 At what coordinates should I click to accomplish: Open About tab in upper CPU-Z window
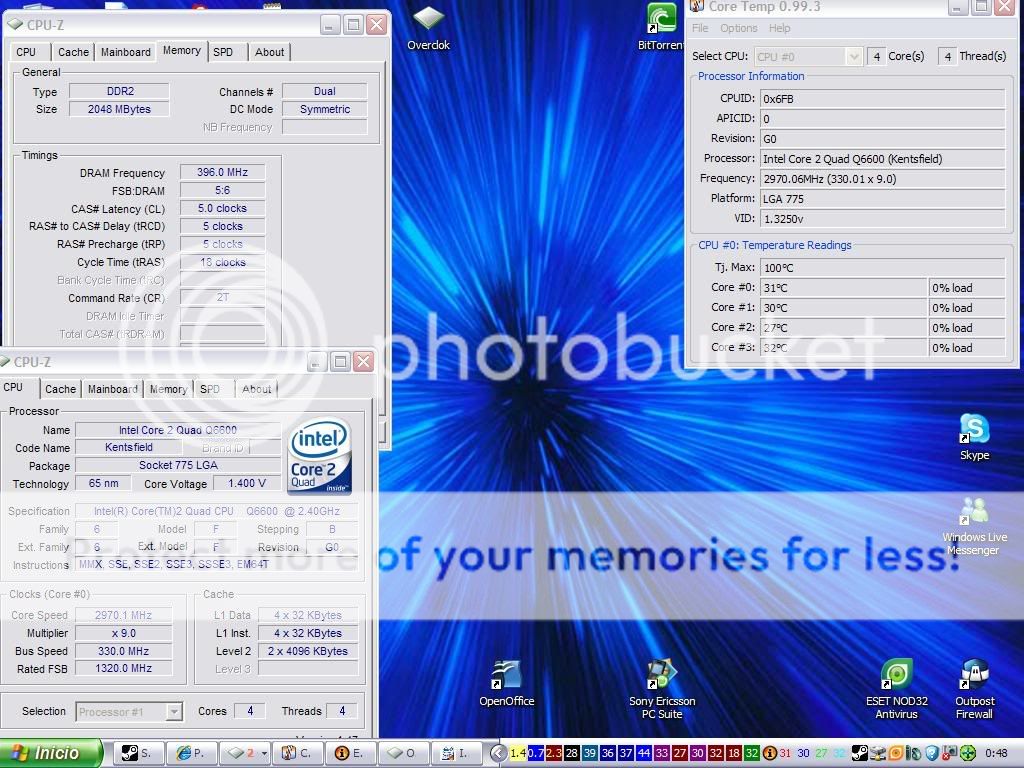pos(269,52)
